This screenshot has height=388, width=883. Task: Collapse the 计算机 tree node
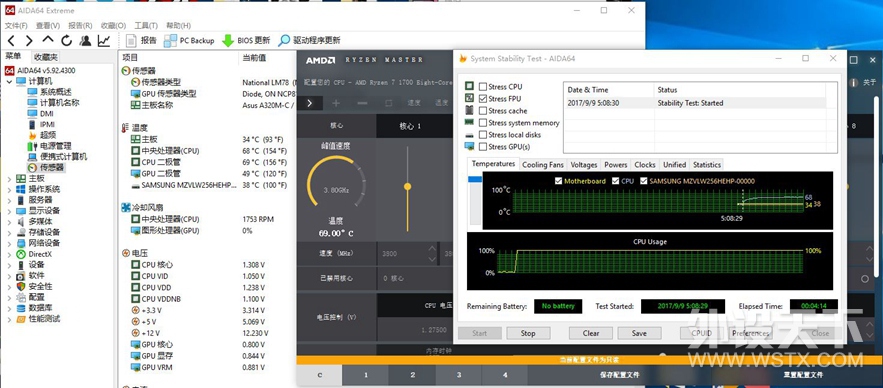[9, 82]
